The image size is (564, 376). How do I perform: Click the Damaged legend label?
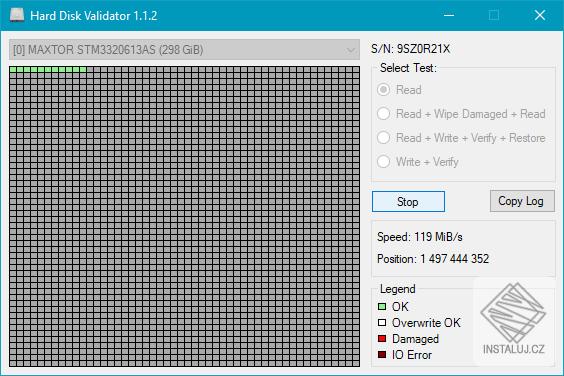point(415,339)
